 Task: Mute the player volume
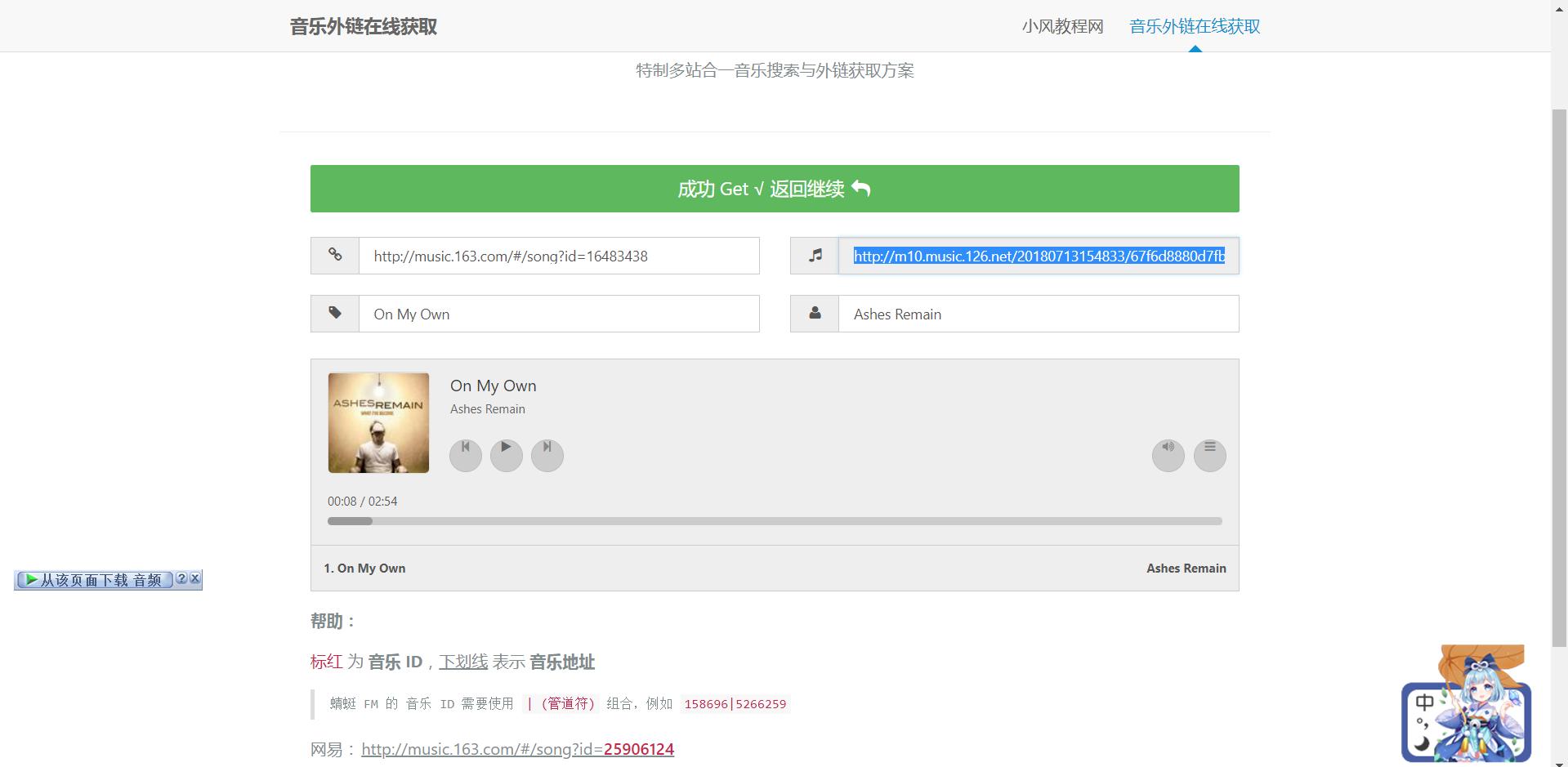pos(1168,455)
